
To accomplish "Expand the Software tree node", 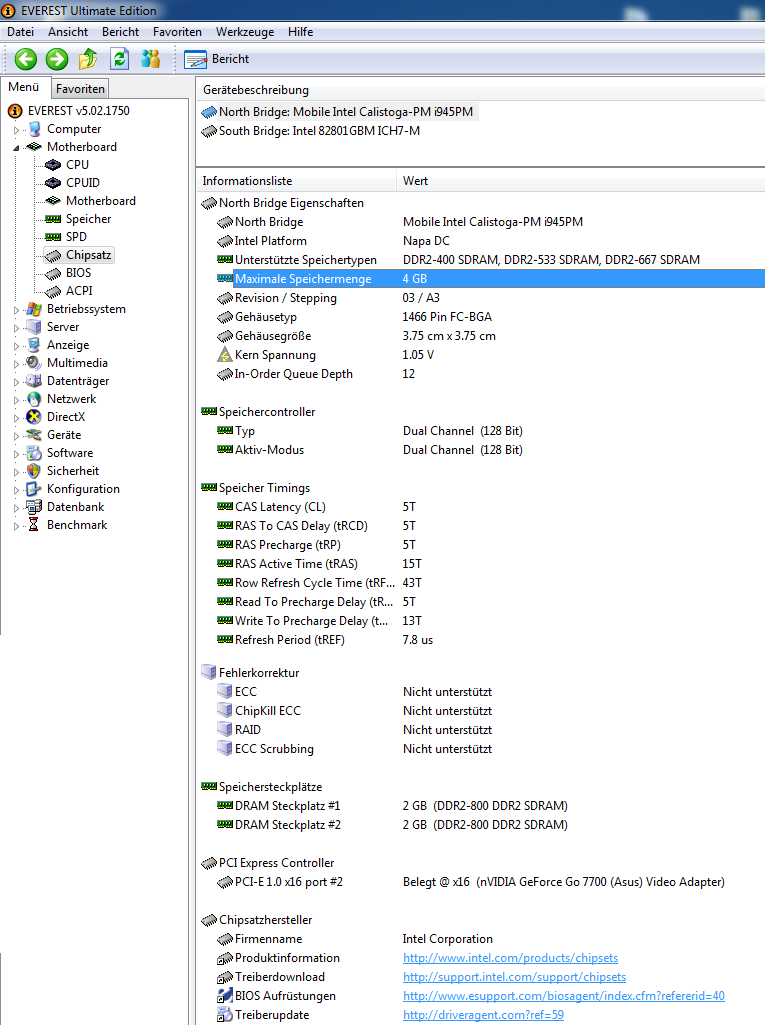I will 16,454.
